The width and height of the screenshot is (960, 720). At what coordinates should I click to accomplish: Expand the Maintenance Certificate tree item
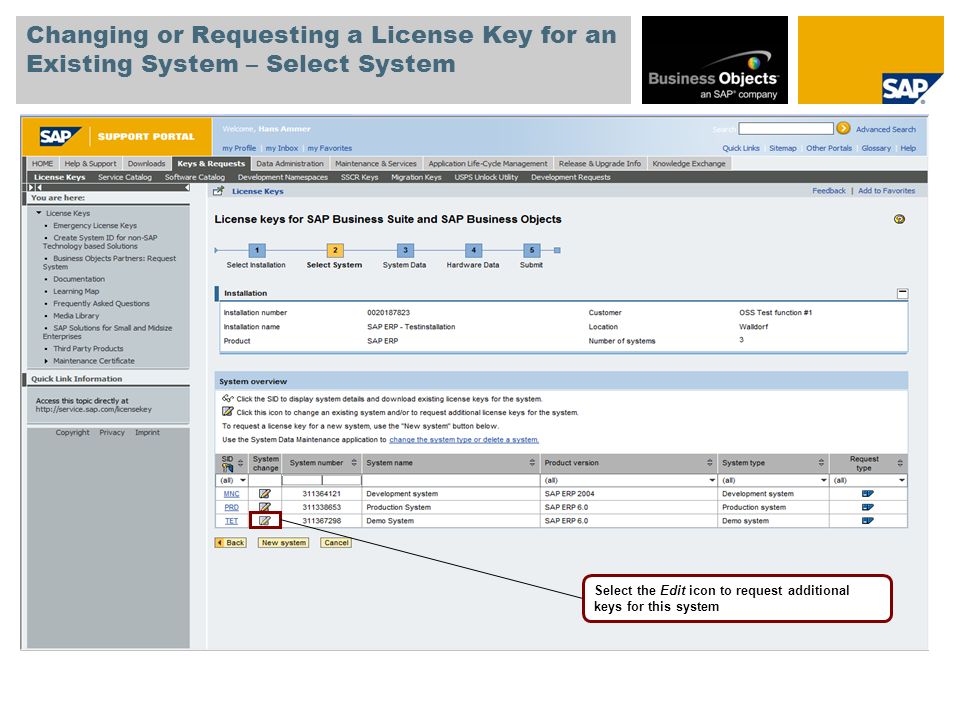click(46, 361)
